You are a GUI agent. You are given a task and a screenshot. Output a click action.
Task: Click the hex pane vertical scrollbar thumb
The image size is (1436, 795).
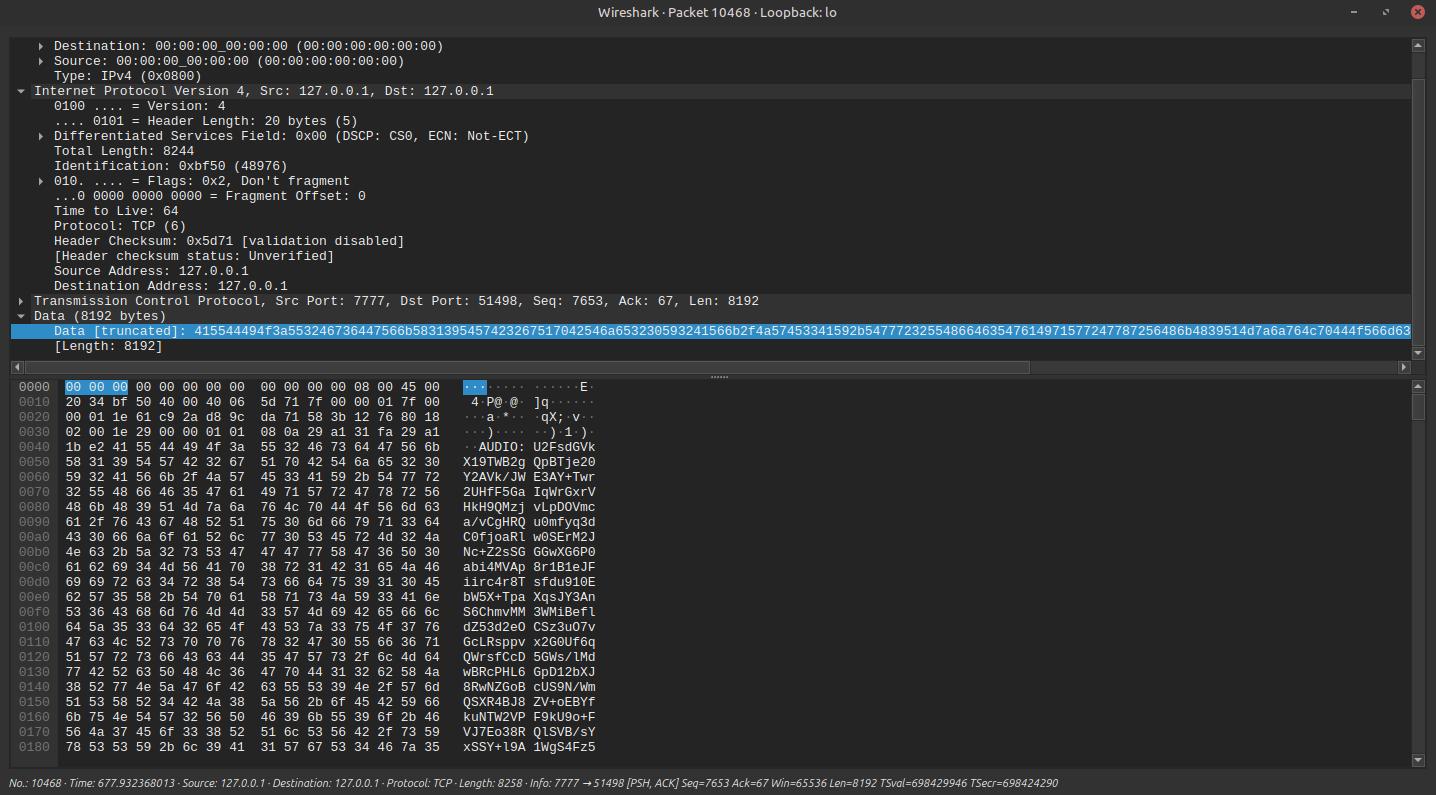(1417, 406)
